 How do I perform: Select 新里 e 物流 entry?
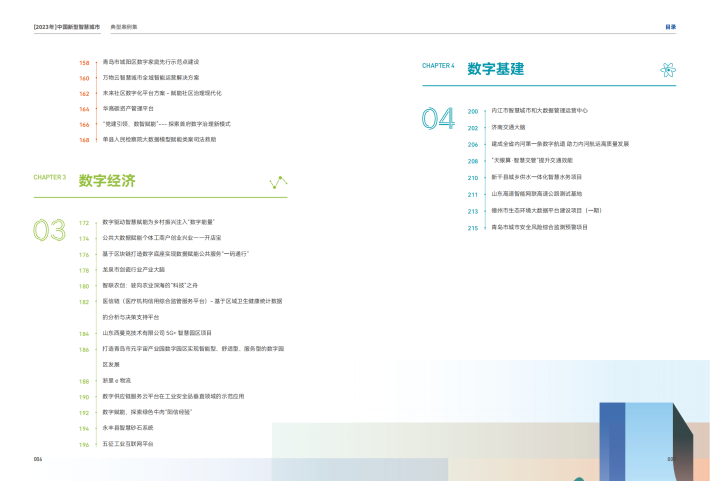click(117, 381)
